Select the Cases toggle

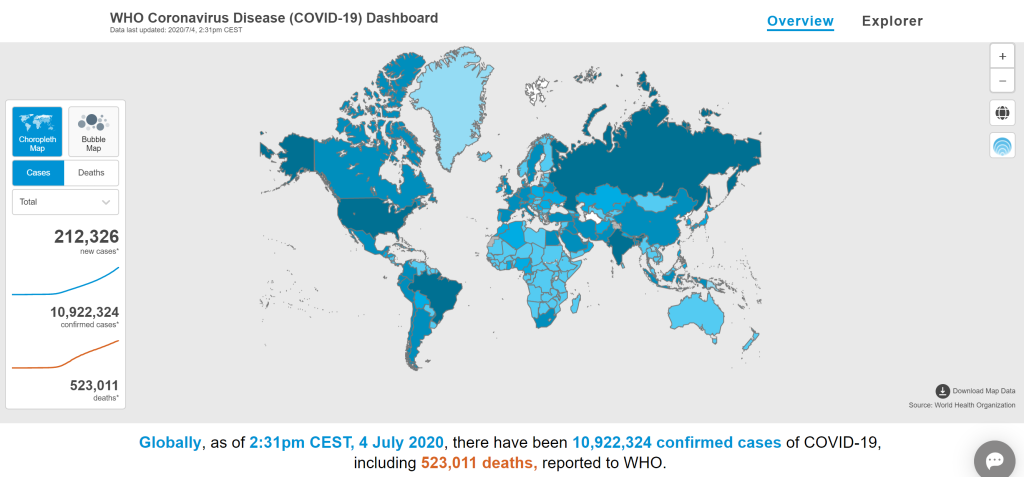(x=39, y=173)
